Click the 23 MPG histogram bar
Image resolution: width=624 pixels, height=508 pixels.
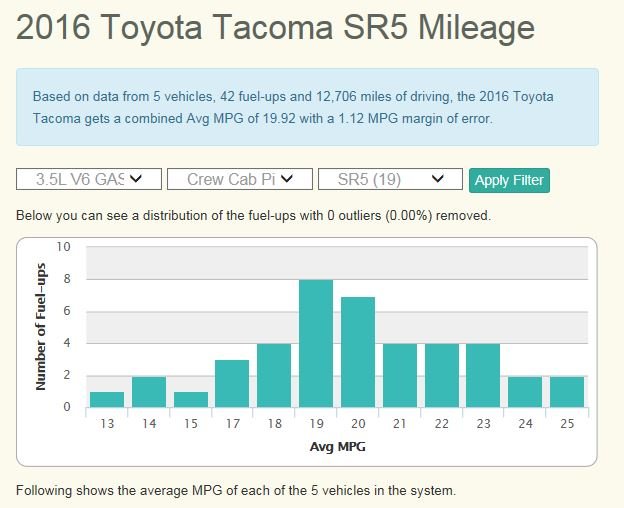coord(483,375)
